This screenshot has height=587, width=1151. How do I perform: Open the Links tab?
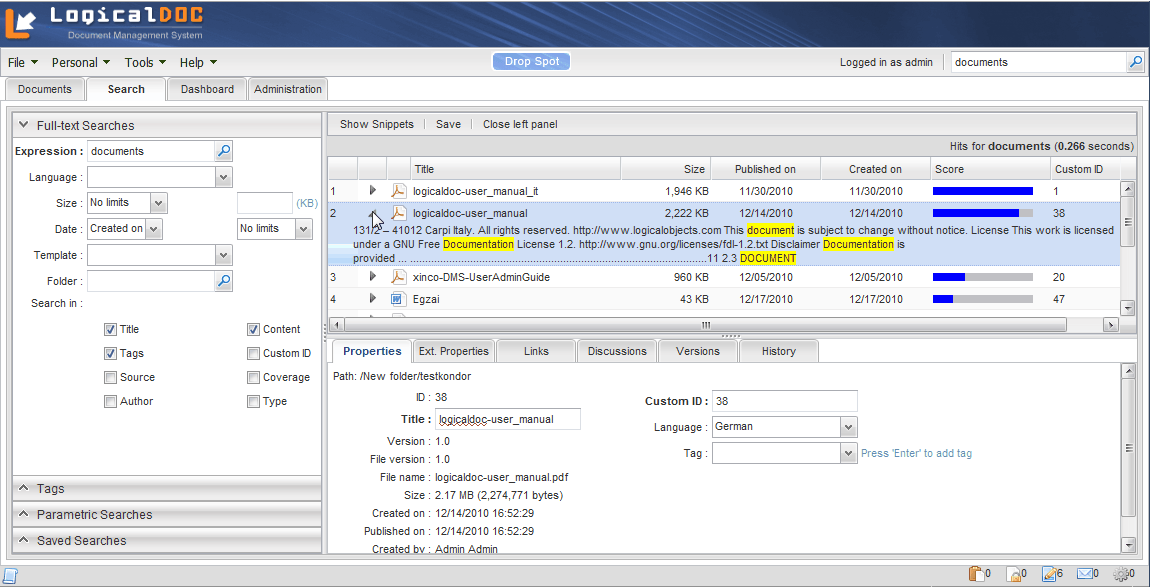536,351
